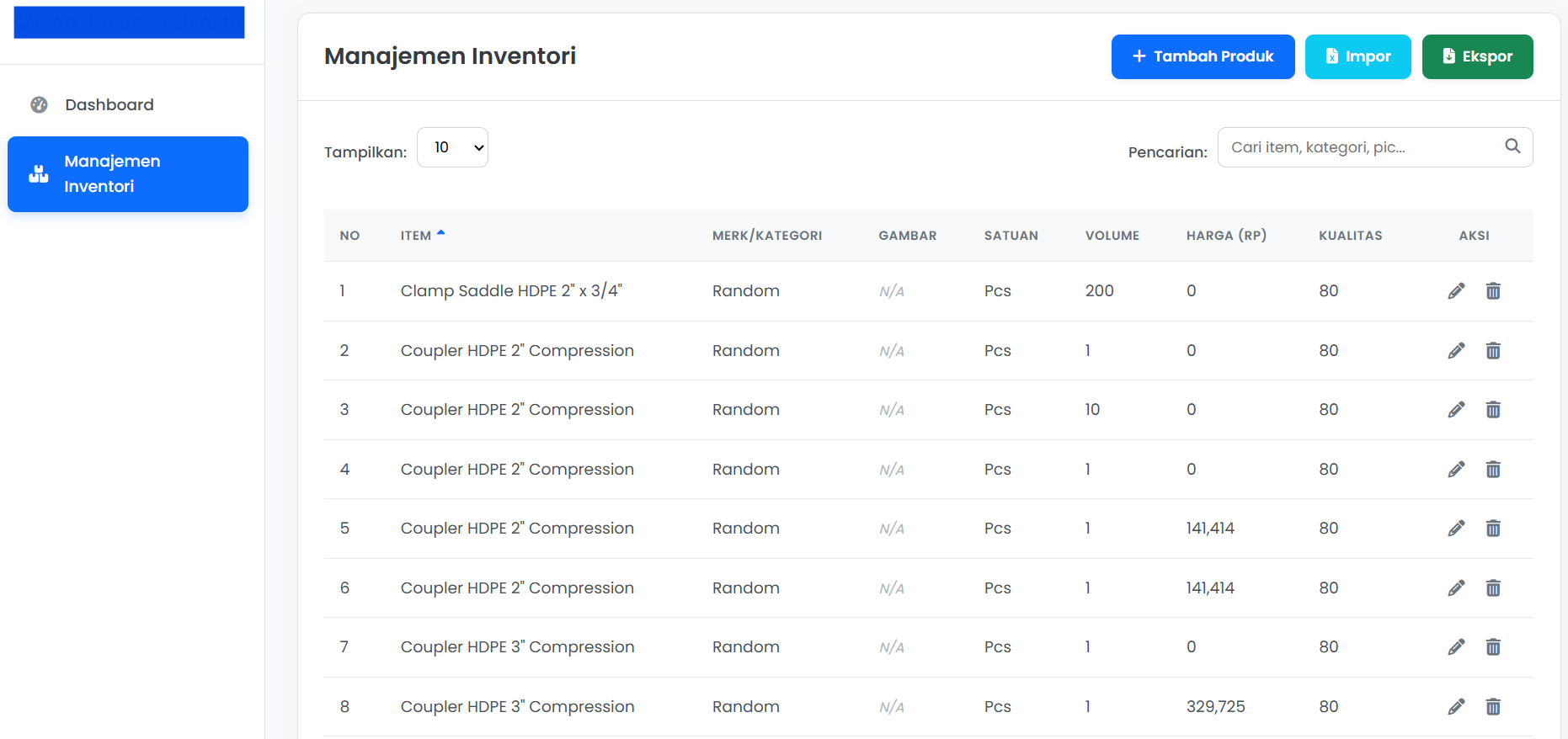The image size is (1568, 739).
Task: Click the Manajemen Inventori boxes icon
Action: pyautogui.click(x=39, y=174)
